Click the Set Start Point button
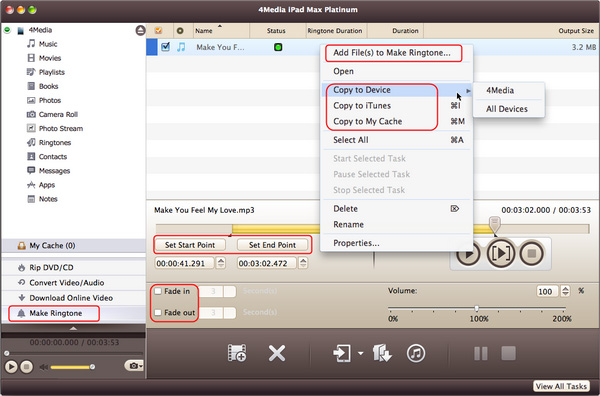The height and width of the screenshot is (396, 600). pyautogui.click(x=190, y=245)
